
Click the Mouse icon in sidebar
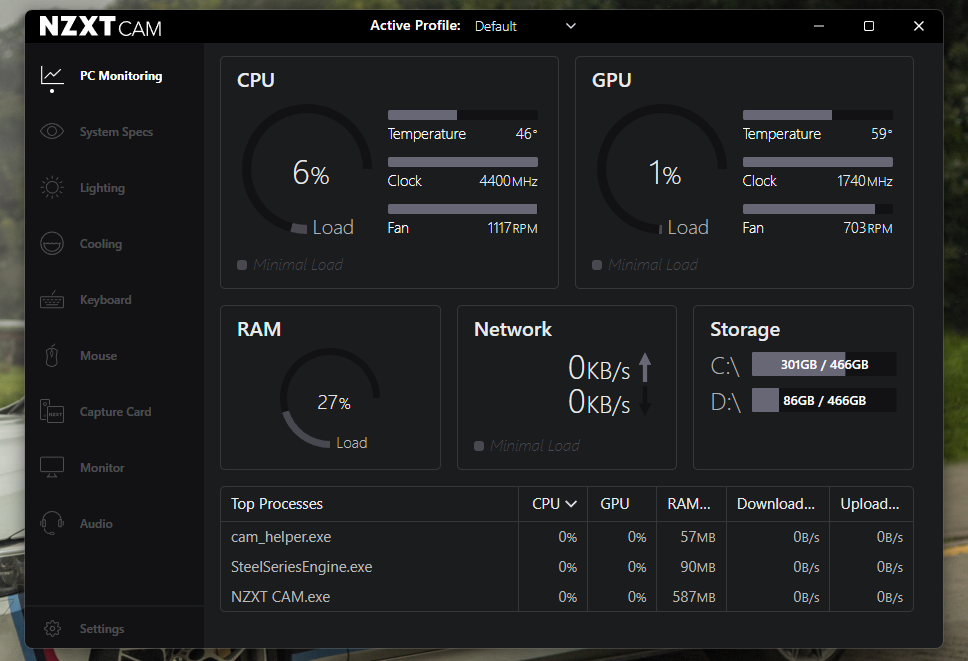[52, 355]
